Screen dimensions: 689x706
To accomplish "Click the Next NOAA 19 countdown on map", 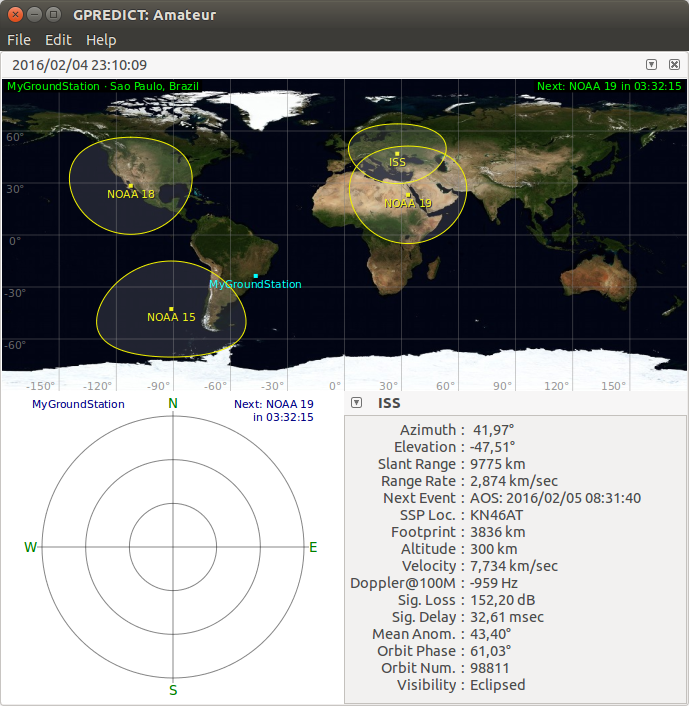I will [x=609, y=86].
